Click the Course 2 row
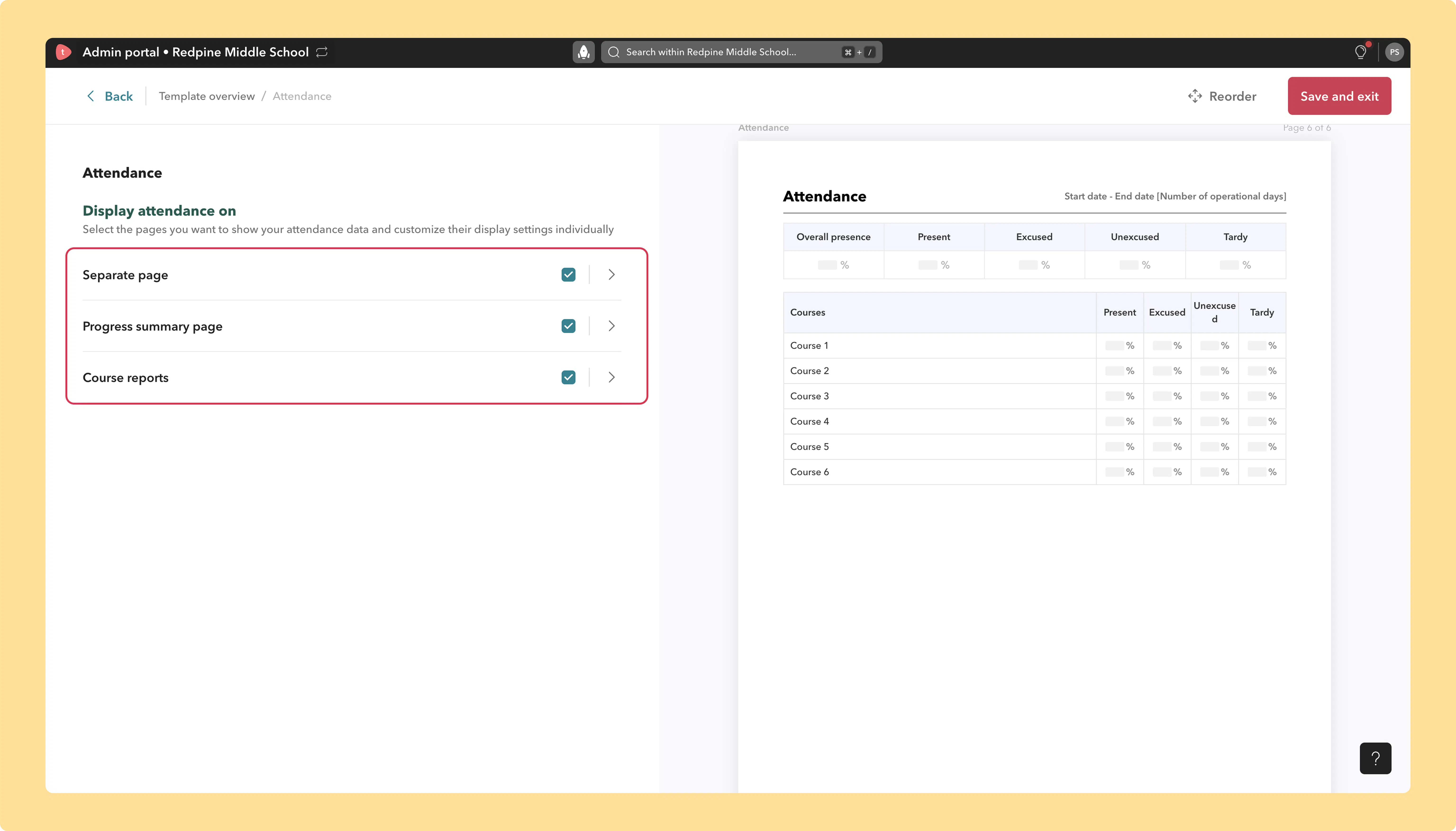 pos(1035,370)
